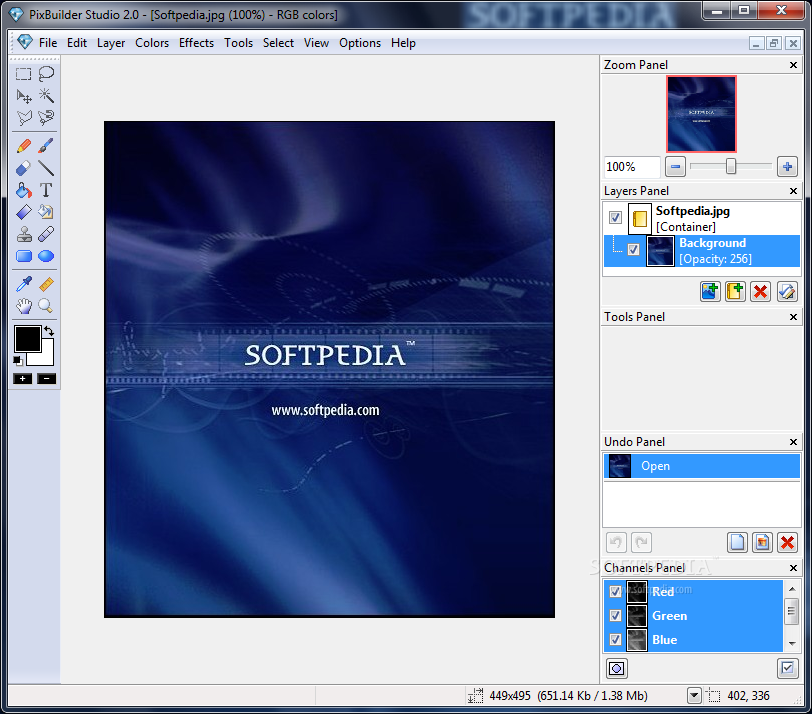Open the Colors menu
This screenshot has height=714, width=812.
tap(152, 43)
